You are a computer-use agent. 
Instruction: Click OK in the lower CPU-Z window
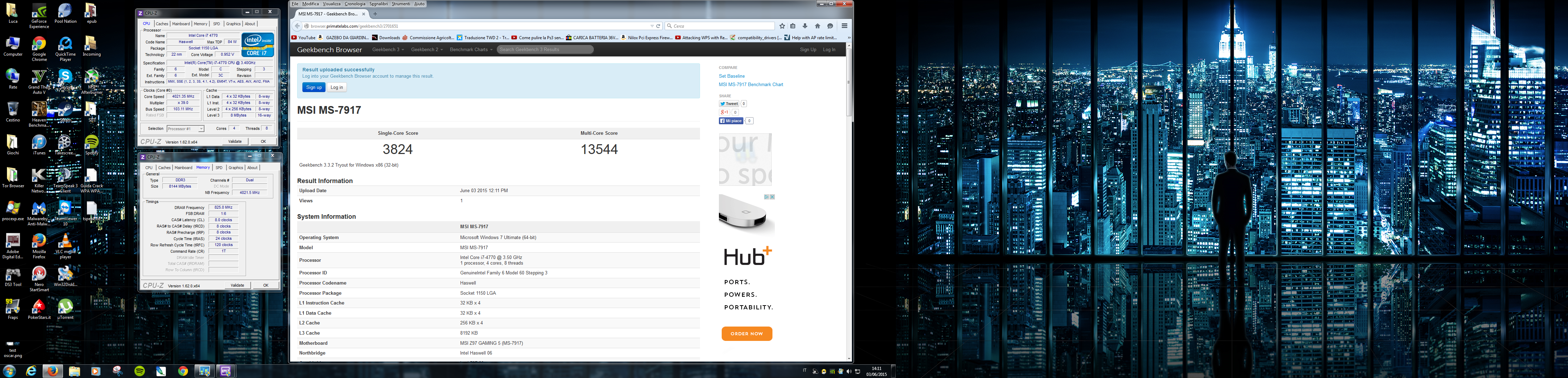pos(265,285)
